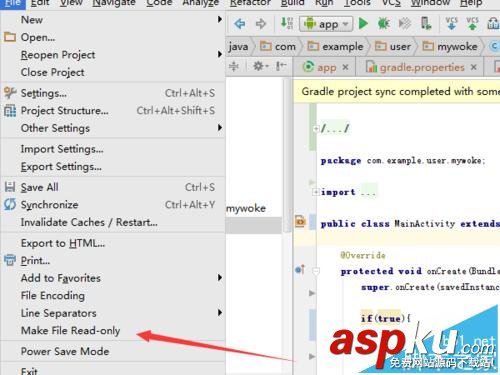Open the Edit menu in menu bar
The image size is (500, 375).
click(40, 3)
